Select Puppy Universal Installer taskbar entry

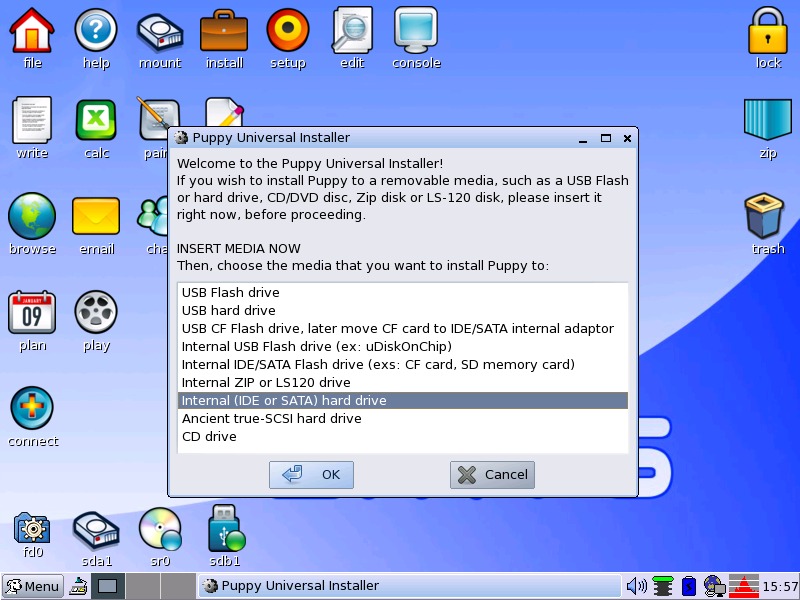(x=409, y=586)
